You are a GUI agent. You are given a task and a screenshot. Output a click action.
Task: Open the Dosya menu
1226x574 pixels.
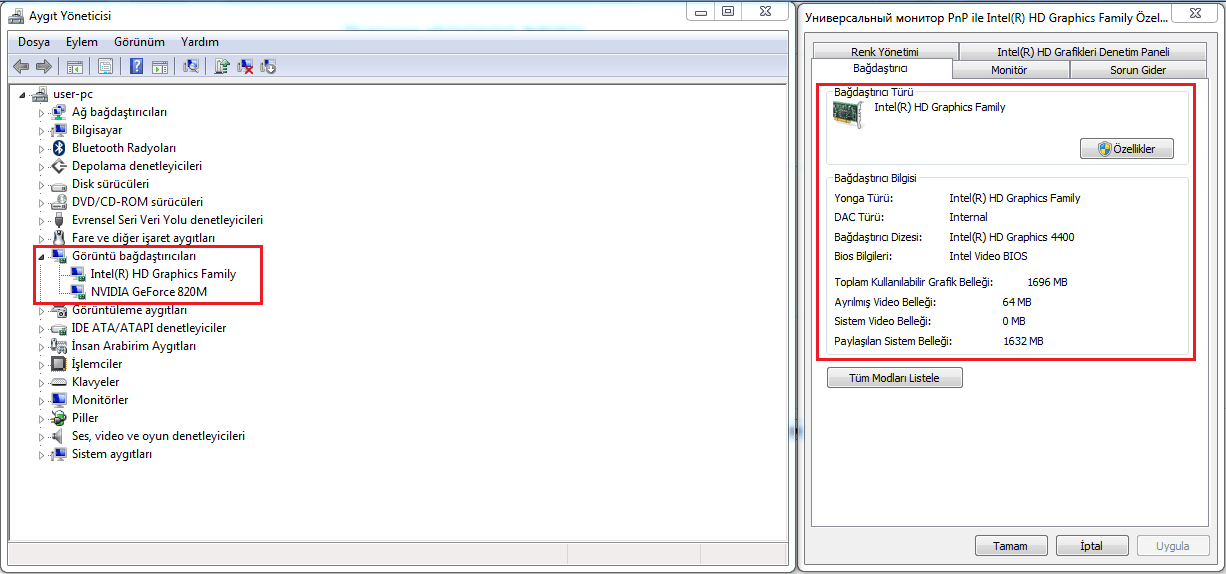click(x=34, y=42)
